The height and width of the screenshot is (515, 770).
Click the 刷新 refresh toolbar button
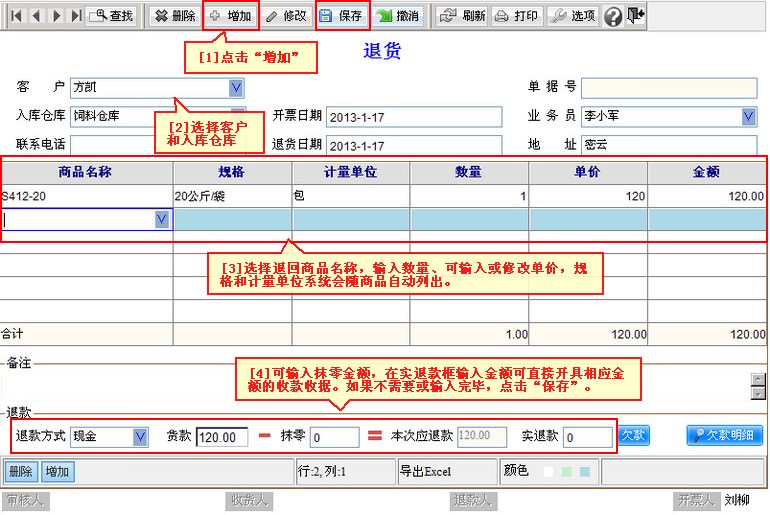tap(463, 16)
